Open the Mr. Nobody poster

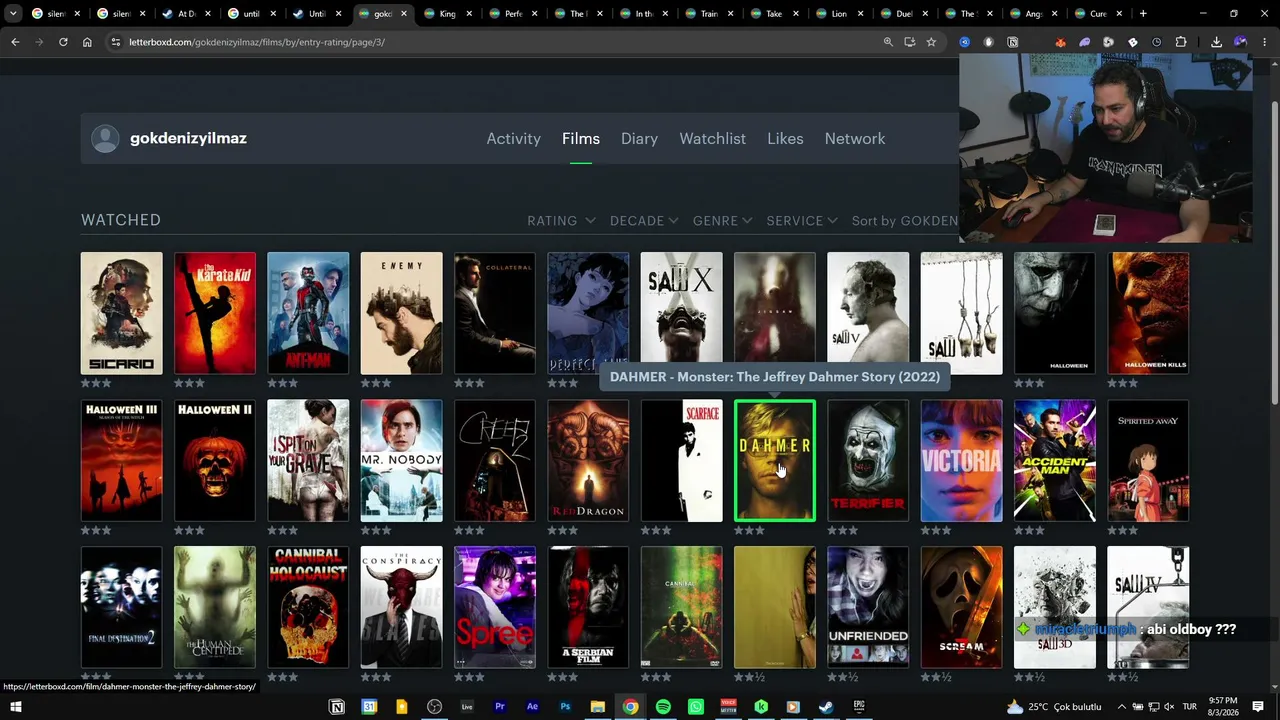401,461
